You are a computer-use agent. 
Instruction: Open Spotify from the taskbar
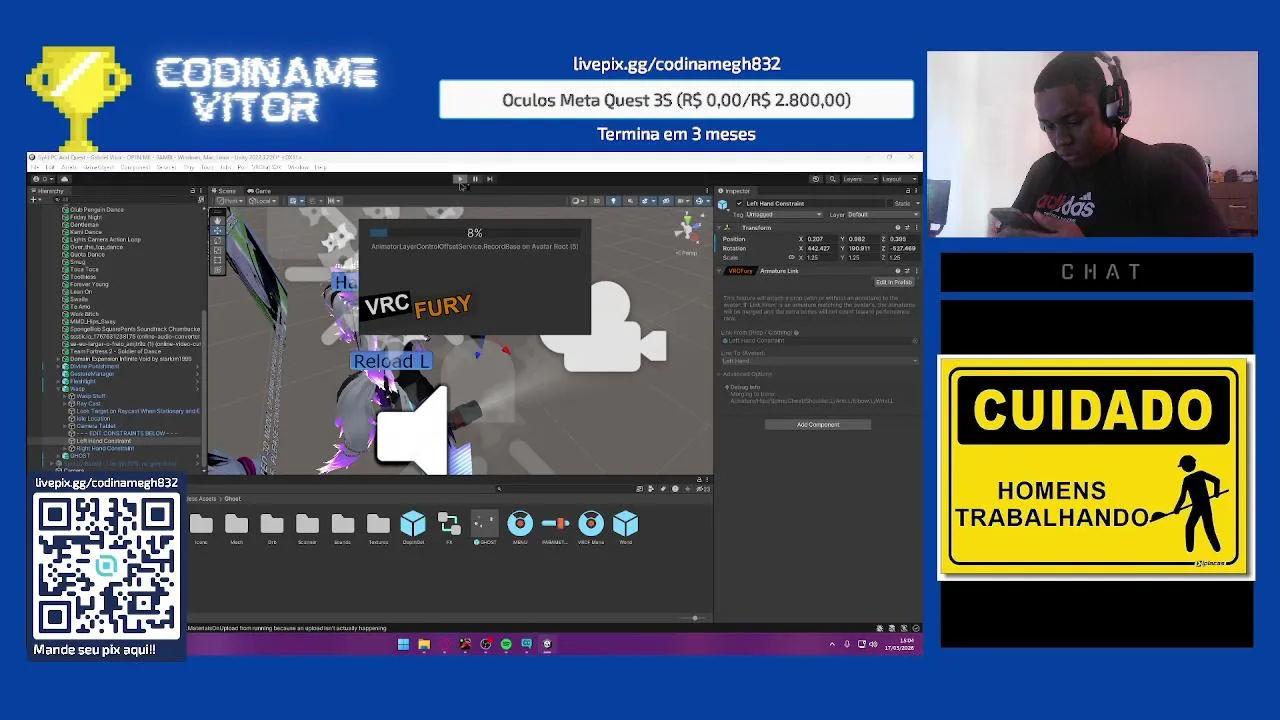tap(506, 644)
